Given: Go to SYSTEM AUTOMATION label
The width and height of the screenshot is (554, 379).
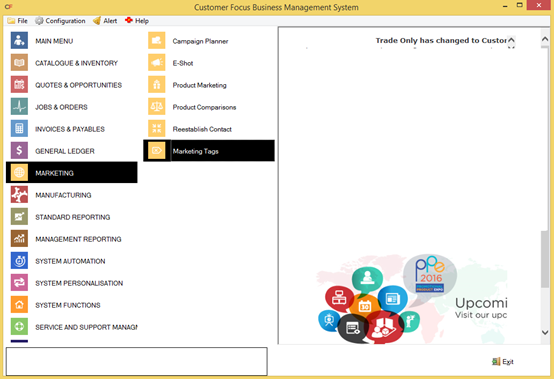Looking at the screenshot, I should (x=70, y=261).
